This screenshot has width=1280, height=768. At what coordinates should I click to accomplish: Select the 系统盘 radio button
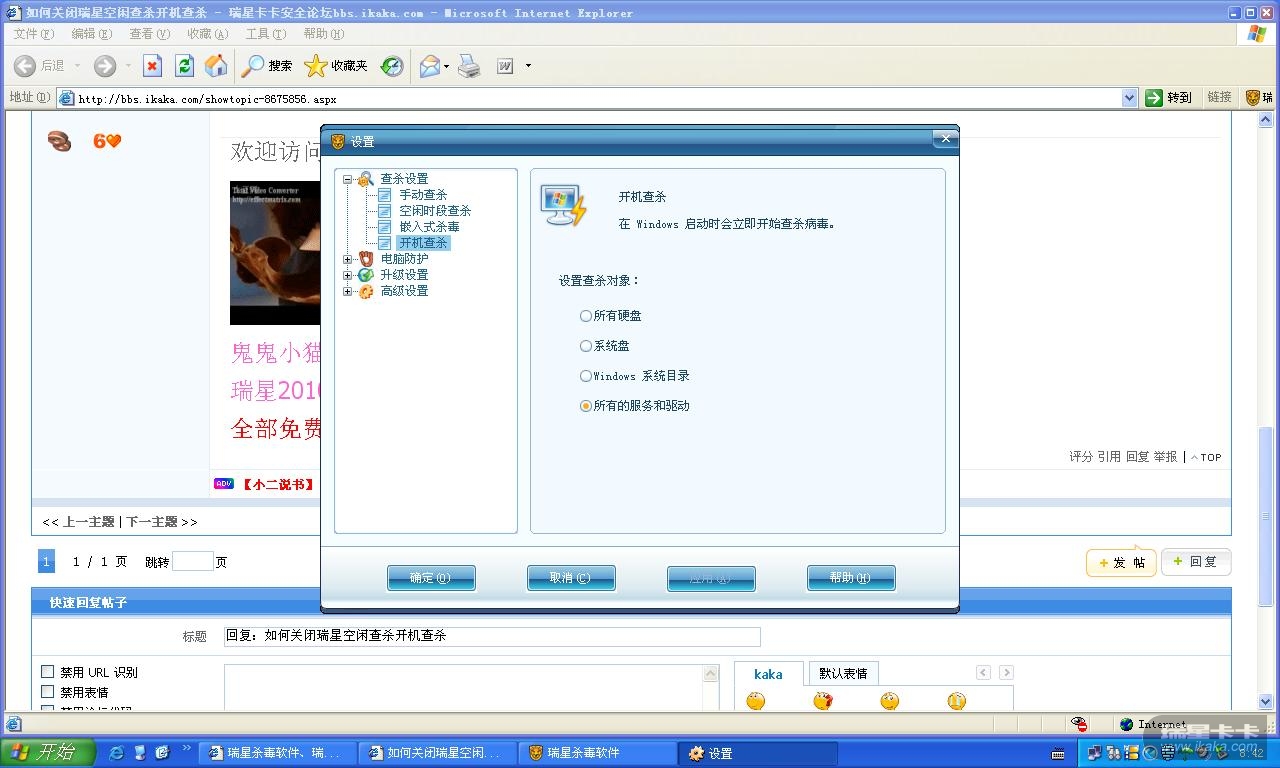(x=586, y=346)
